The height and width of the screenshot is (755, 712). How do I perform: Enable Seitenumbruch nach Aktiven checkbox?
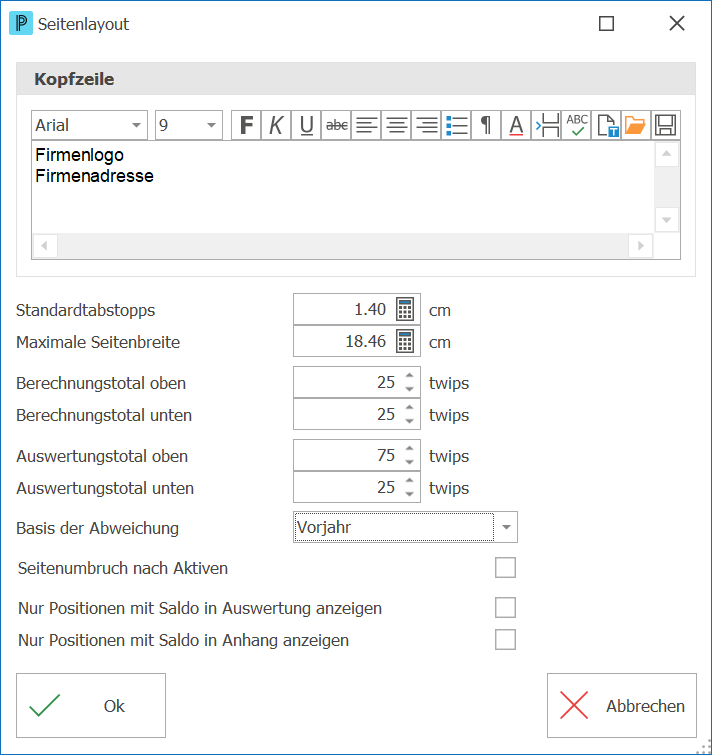click(x=505, y=568)
